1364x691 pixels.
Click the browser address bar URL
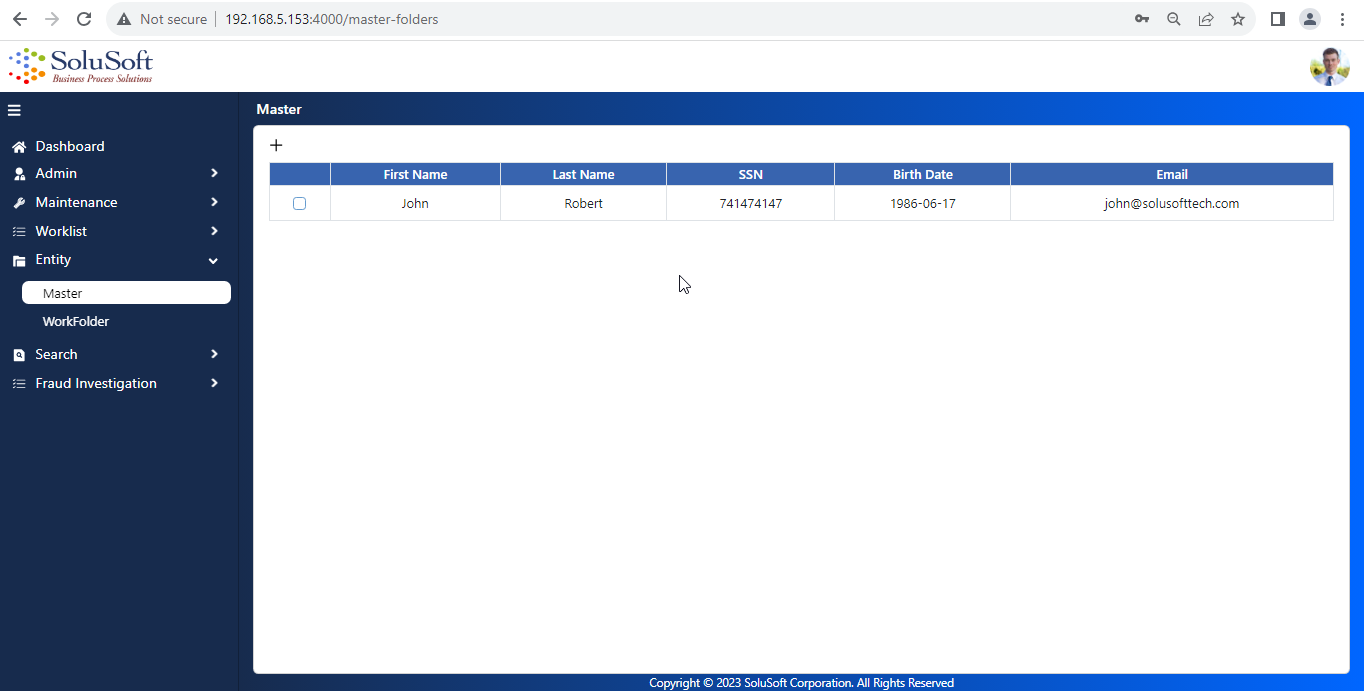[x=332, y=19]
